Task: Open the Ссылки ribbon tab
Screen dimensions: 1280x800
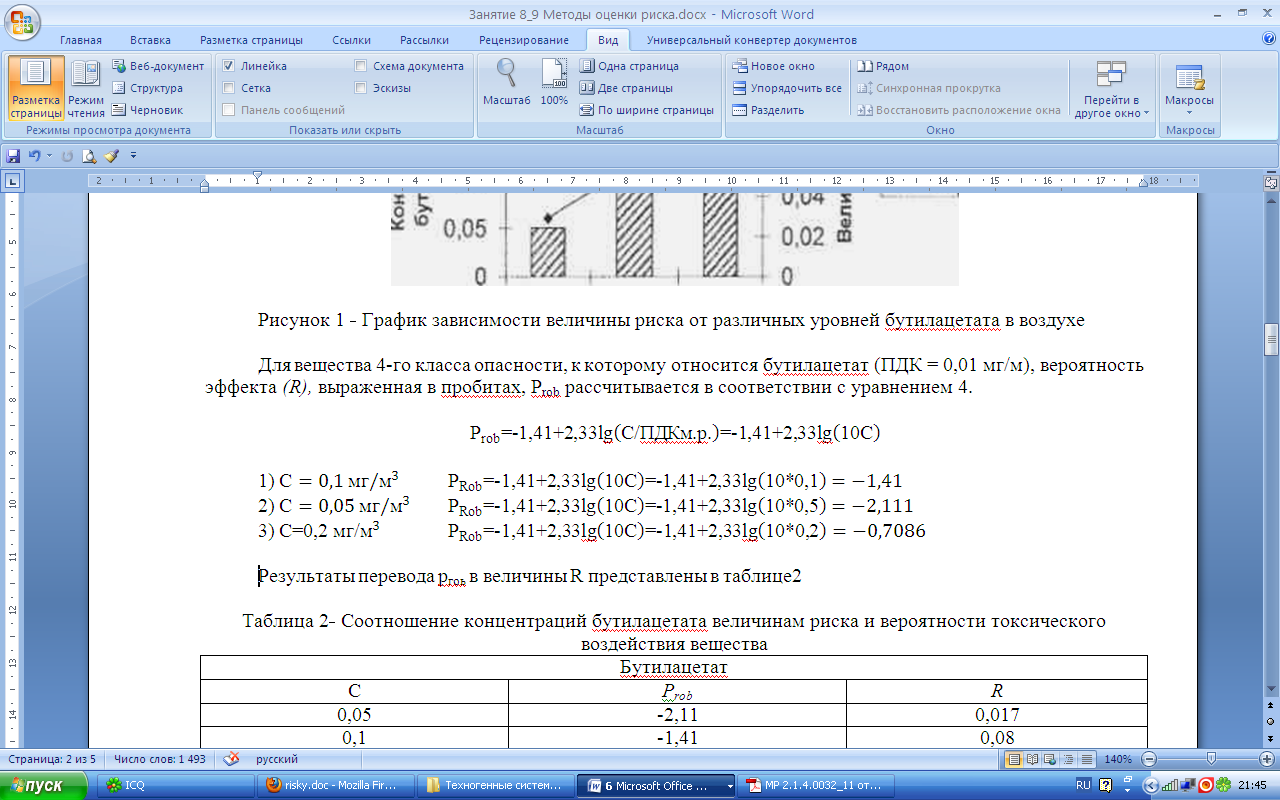Action: click(x=351, y=40)
